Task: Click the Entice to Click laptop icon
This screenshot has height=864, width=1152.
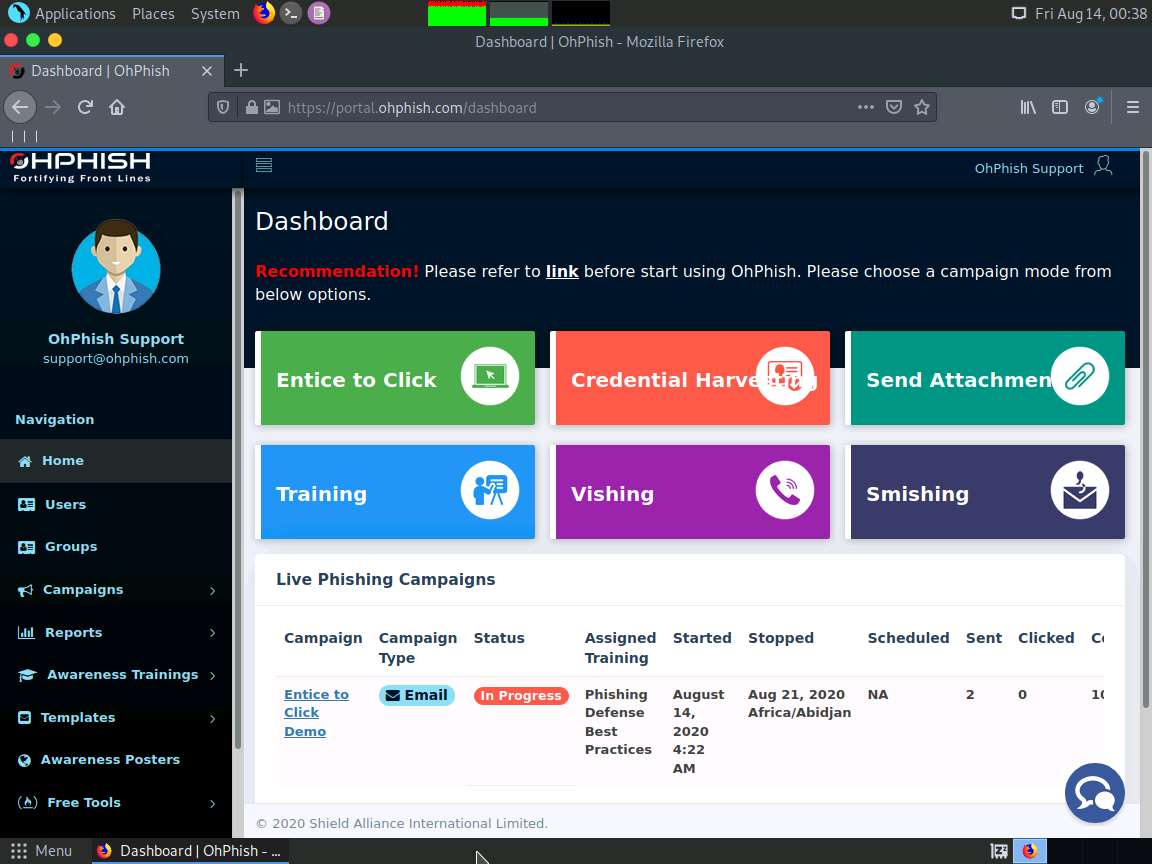Action: [490, 376]
